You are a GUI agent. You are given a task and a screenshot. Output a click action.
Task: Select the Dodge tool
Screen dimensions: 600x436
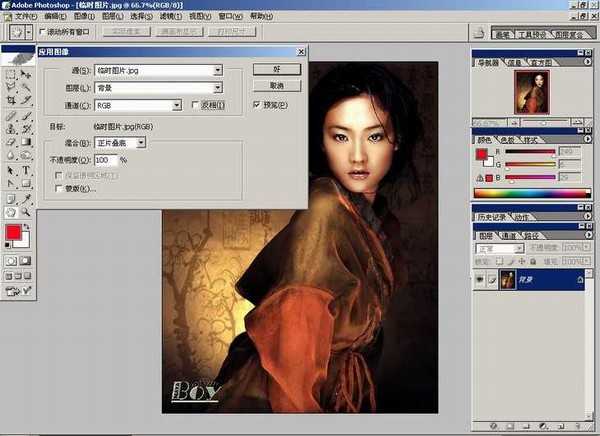pyautogui.click(x=26, y=155)
